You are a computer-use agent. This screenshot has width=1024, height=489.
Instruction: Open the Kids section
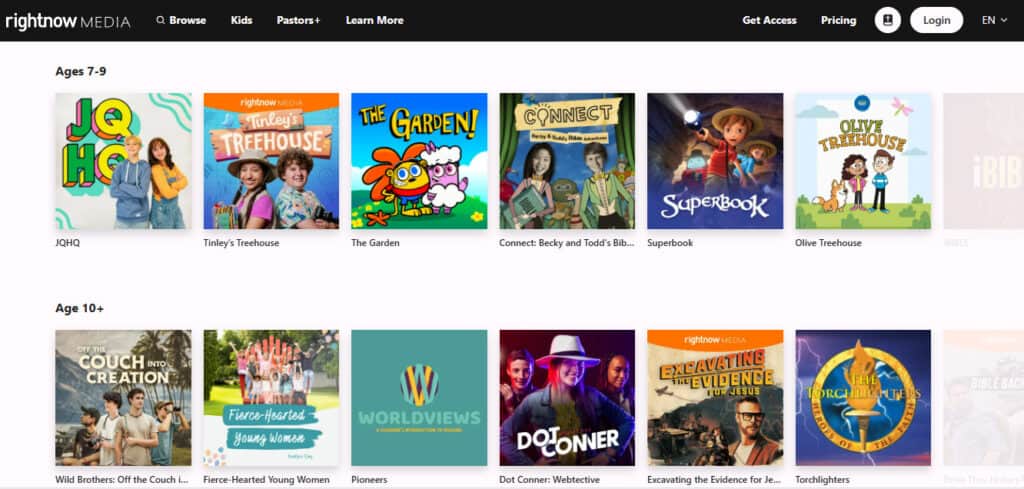(242, 20)
